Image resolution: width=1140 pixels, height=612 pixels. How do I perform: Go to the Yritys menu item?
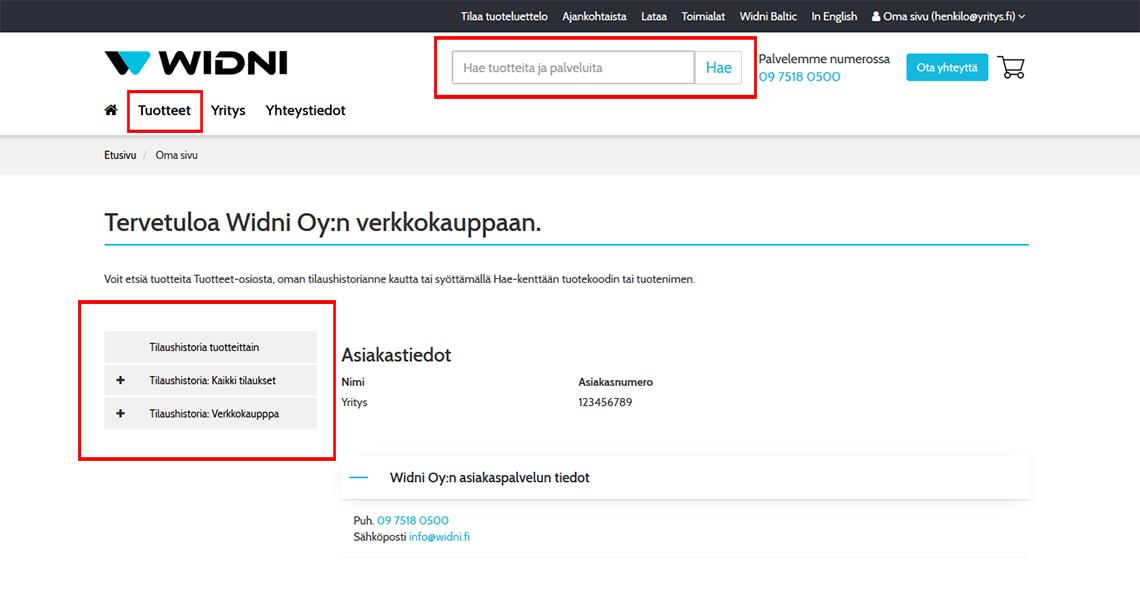tap(228, 110)
